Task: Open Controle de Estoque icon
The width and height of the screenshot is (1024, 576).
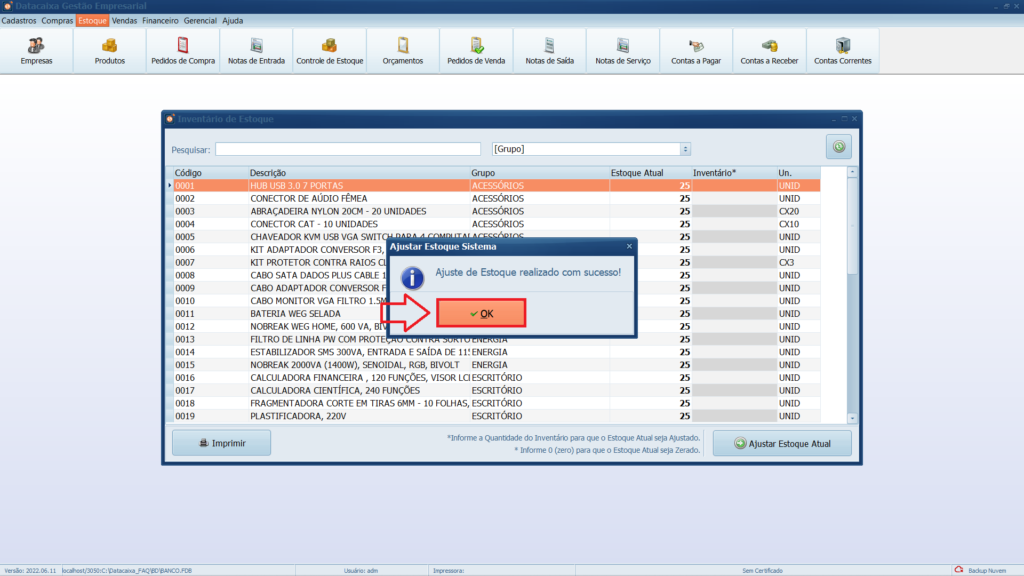Action: tap(329, 51)
